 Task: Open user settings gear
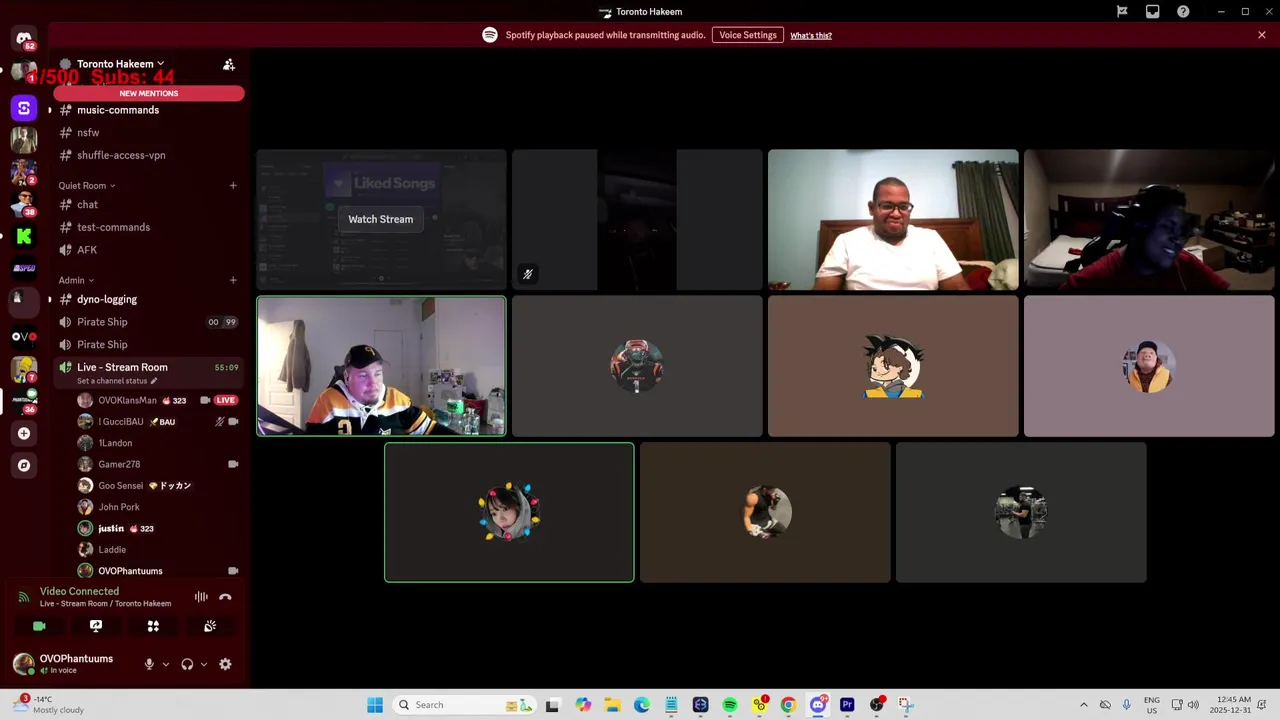click(x=225, y=664)
